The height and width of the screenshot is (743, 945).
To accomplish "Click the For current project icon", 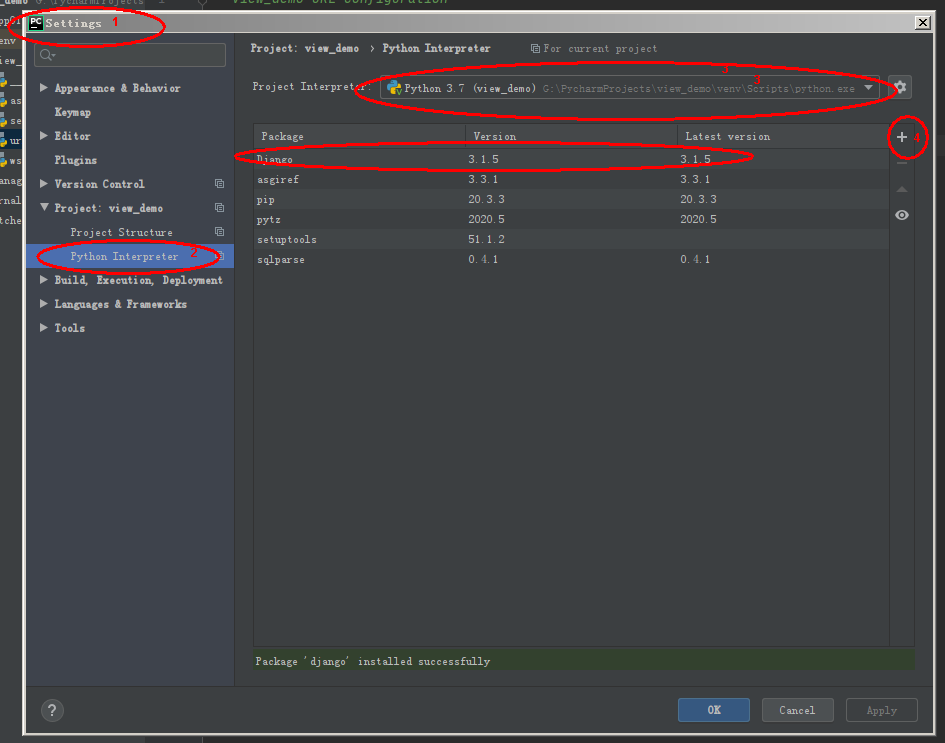I will (x=535, y=49).
